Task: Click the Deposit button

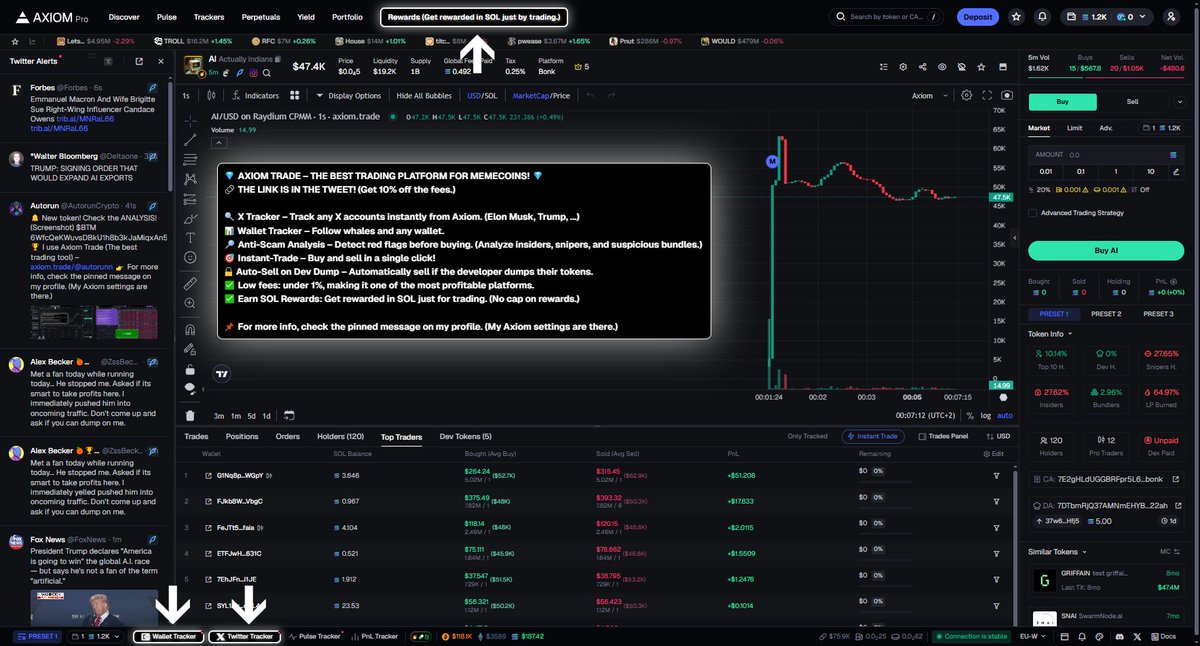Action: point(977,17)
